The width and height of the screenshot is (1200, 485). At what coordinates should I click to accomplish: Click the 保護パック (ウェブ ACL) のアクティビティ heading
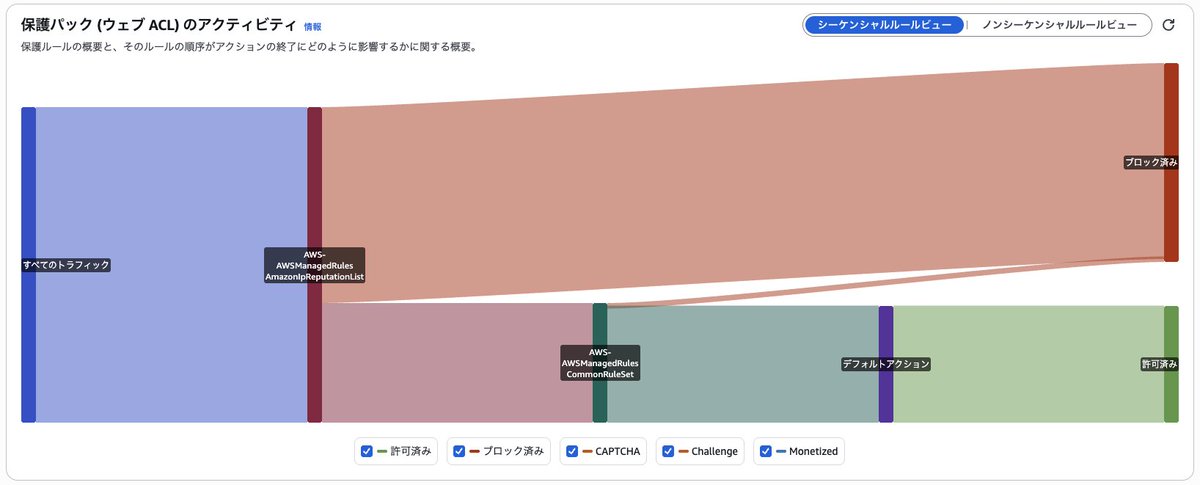tap(158, 25)
